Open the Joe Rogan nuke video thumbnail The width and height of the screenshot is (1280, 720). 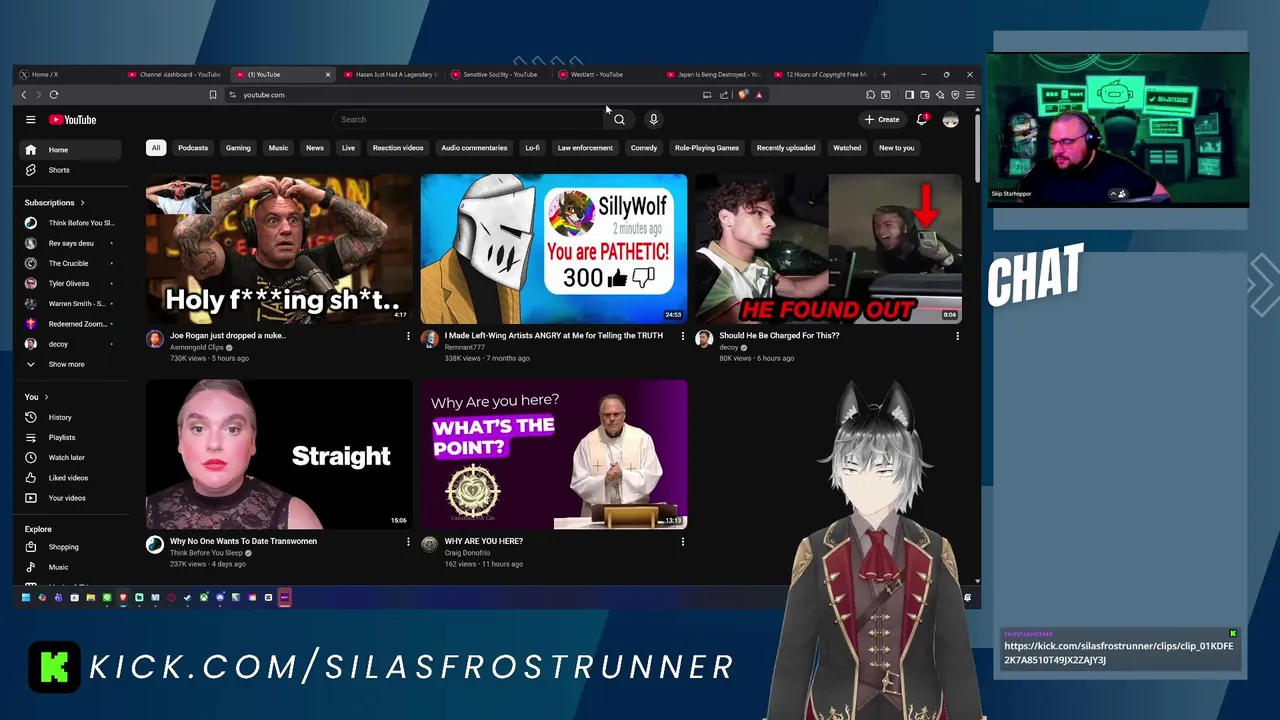(279, 248)
